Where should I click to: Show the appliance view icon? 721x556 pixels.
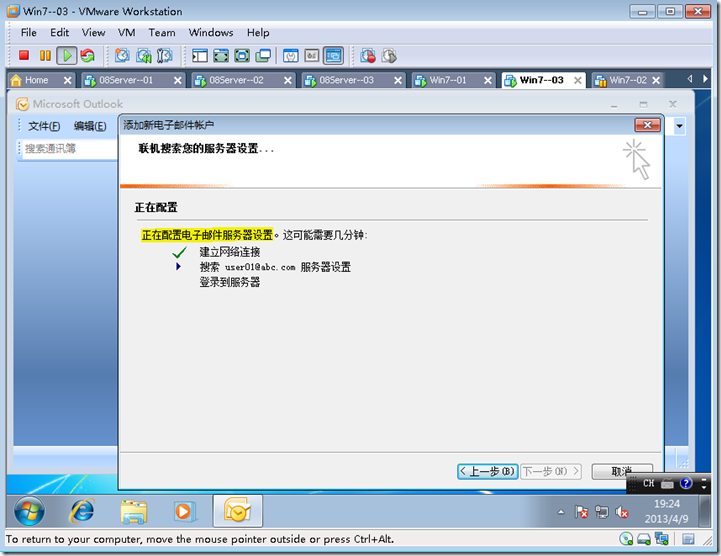click(x=312, y=56)
